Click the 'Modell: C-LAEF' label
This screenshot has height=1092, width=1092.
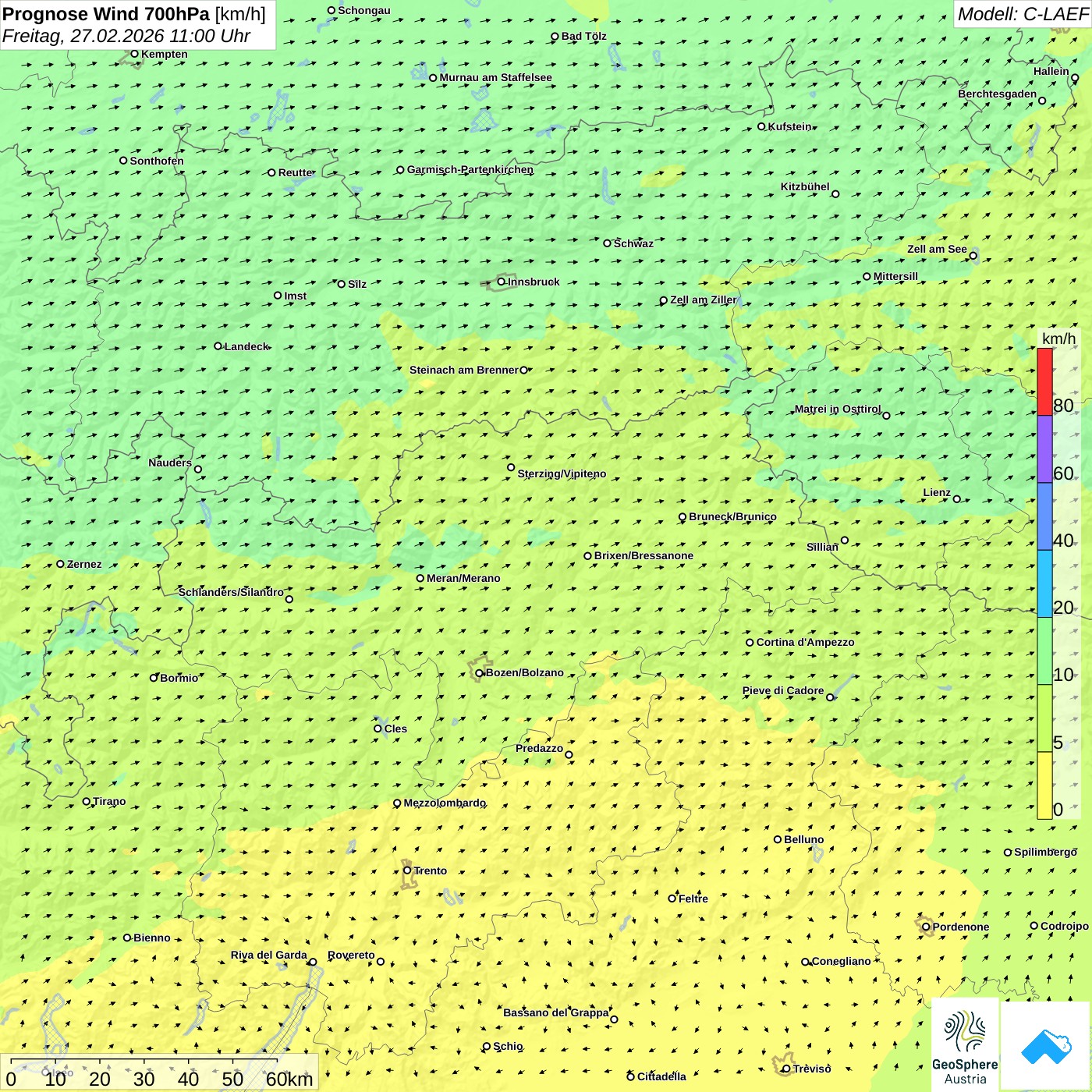1023,14
